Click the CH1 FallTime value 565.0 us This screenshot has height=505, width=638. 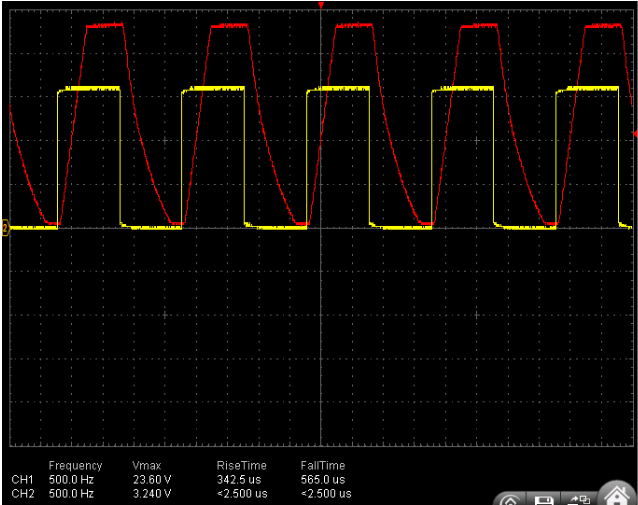(x=323, y=480)
